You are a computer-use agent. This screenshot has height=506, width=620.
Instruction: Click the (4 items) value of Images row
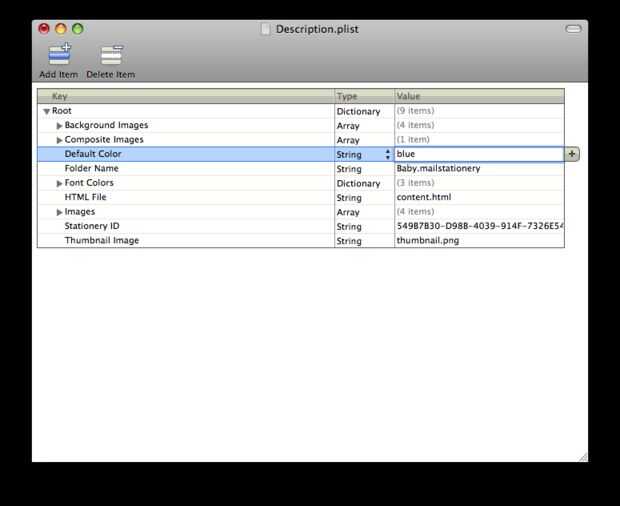pos(415,212)
